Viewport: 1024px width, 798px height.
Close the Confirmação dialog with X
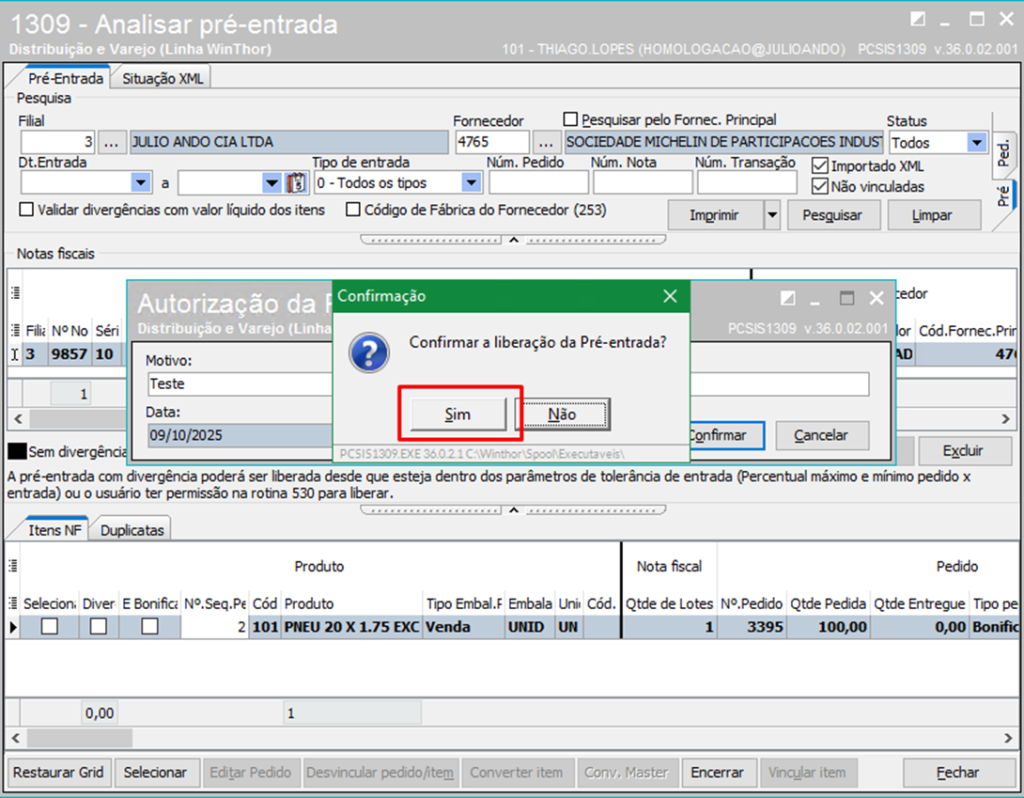click(x=670, y=296)
